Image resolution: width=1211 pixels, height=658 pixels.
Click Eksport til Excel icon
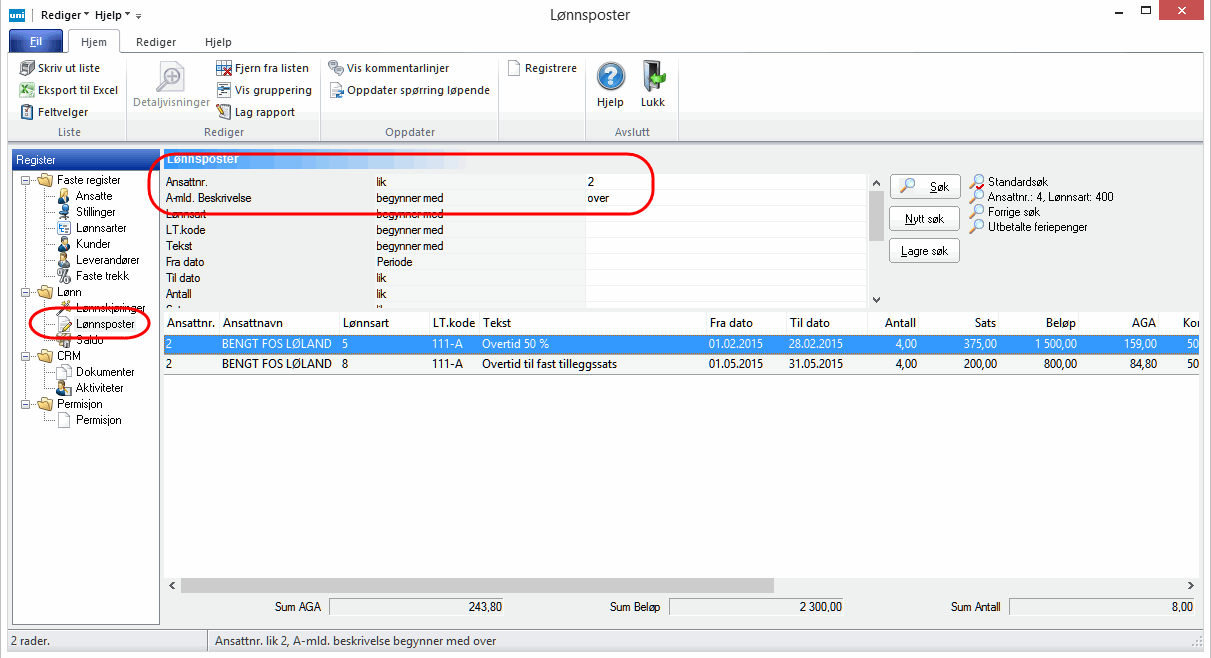pos(27,90)
